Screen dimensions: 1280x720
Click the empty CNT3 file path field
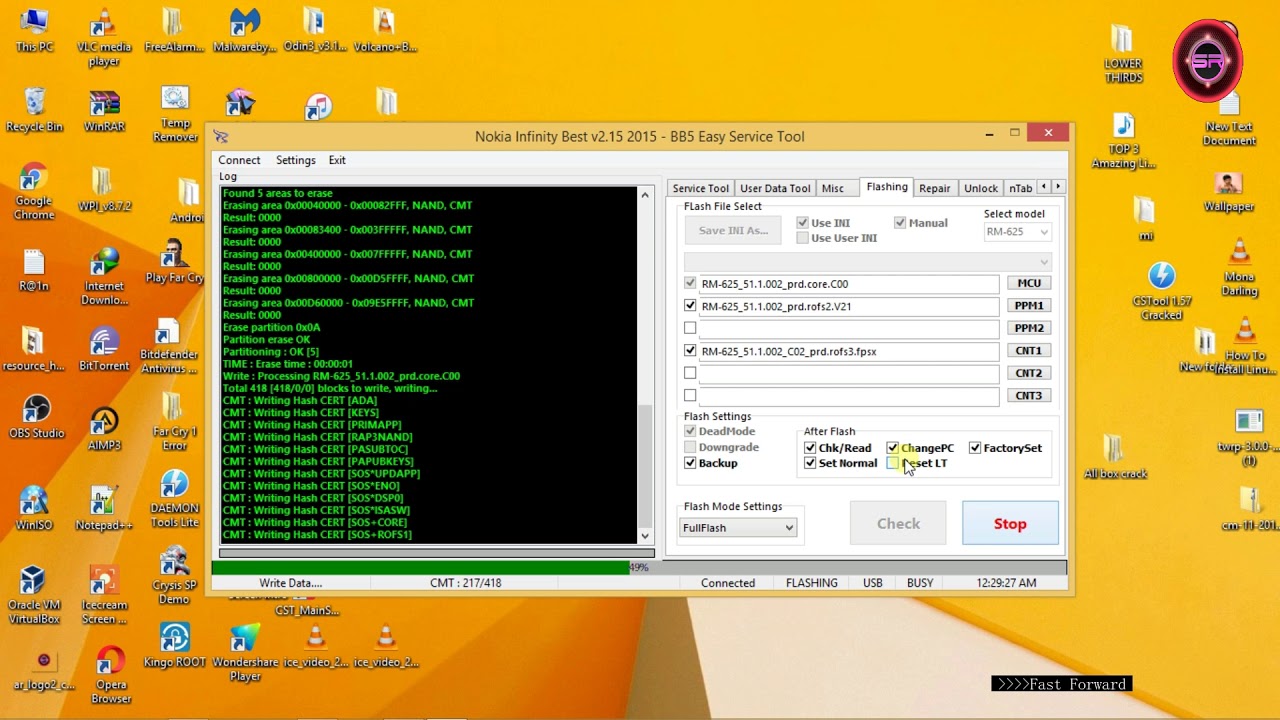point(848,396)
